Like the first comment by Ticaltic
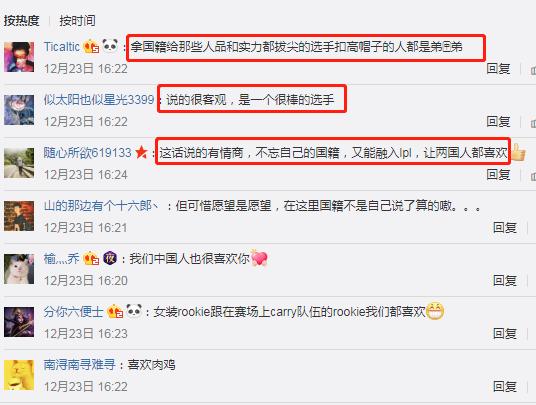The height and width of the screenshot is (405, 536). [533, 70]
